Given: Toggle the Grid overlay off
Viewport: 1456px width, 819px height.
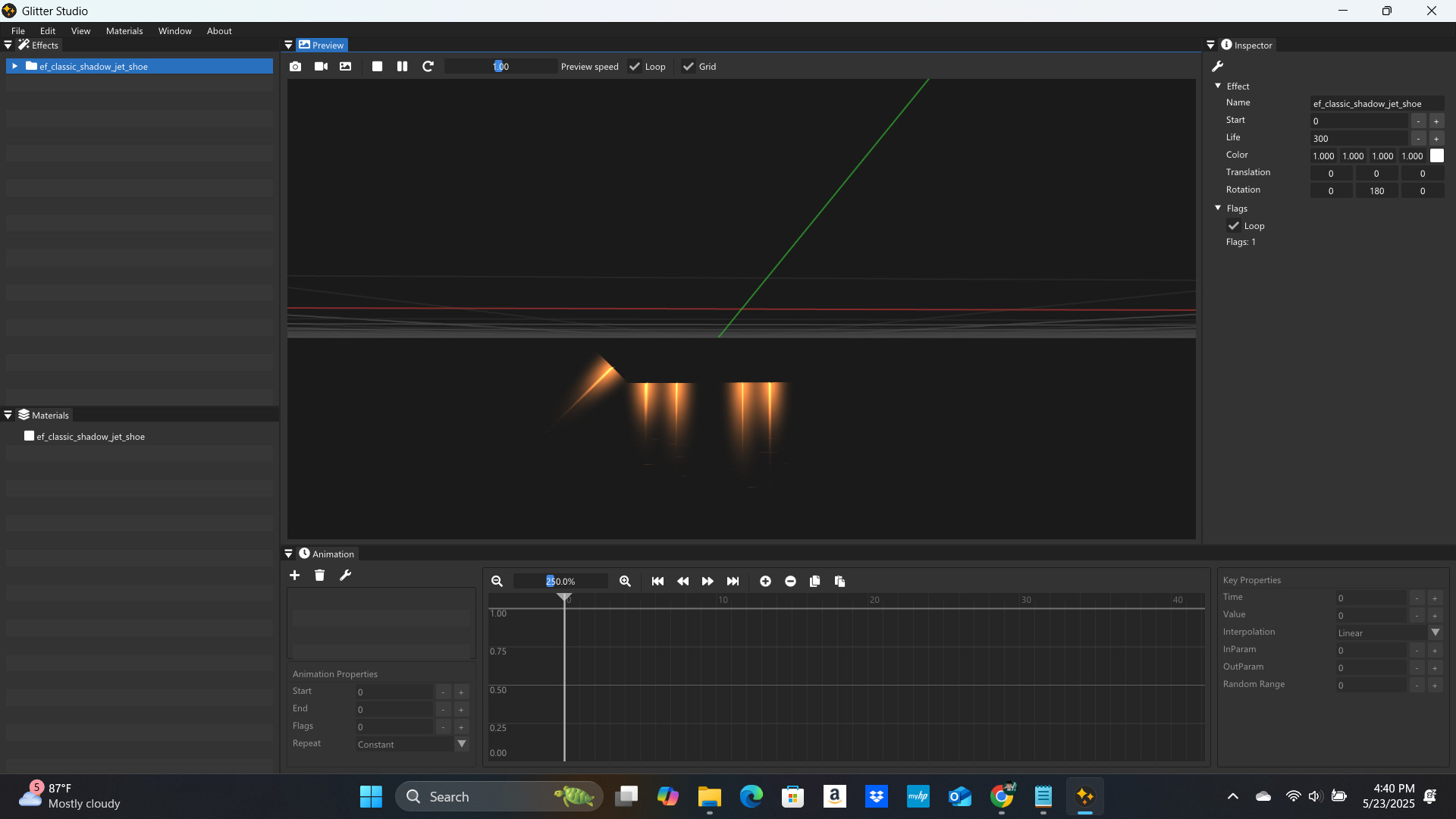Looking at the screenshot, I should coord(688,66).
